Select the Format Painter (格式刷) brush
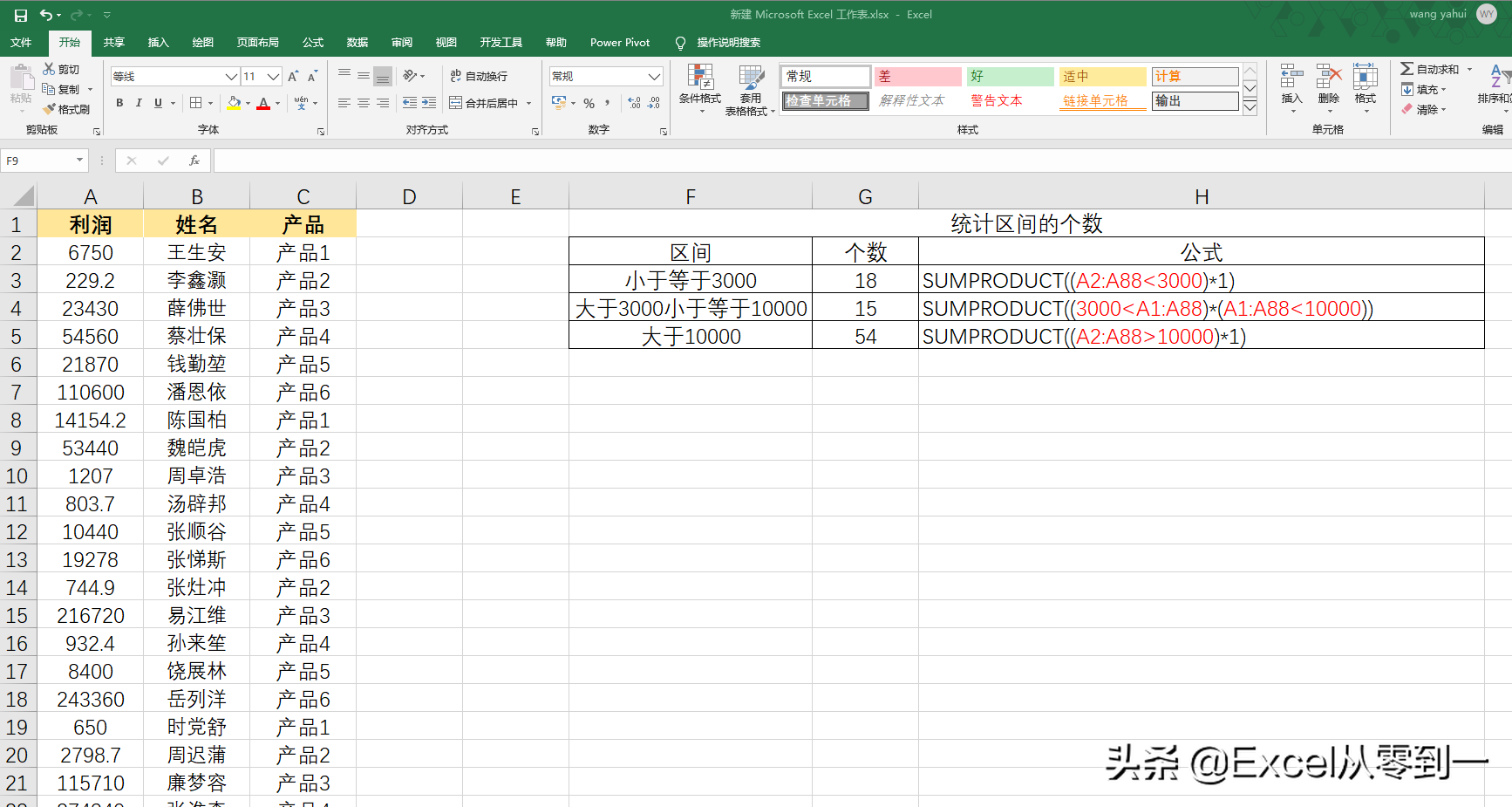This screenshot has height=807, width=1512. tap(50, 109)
